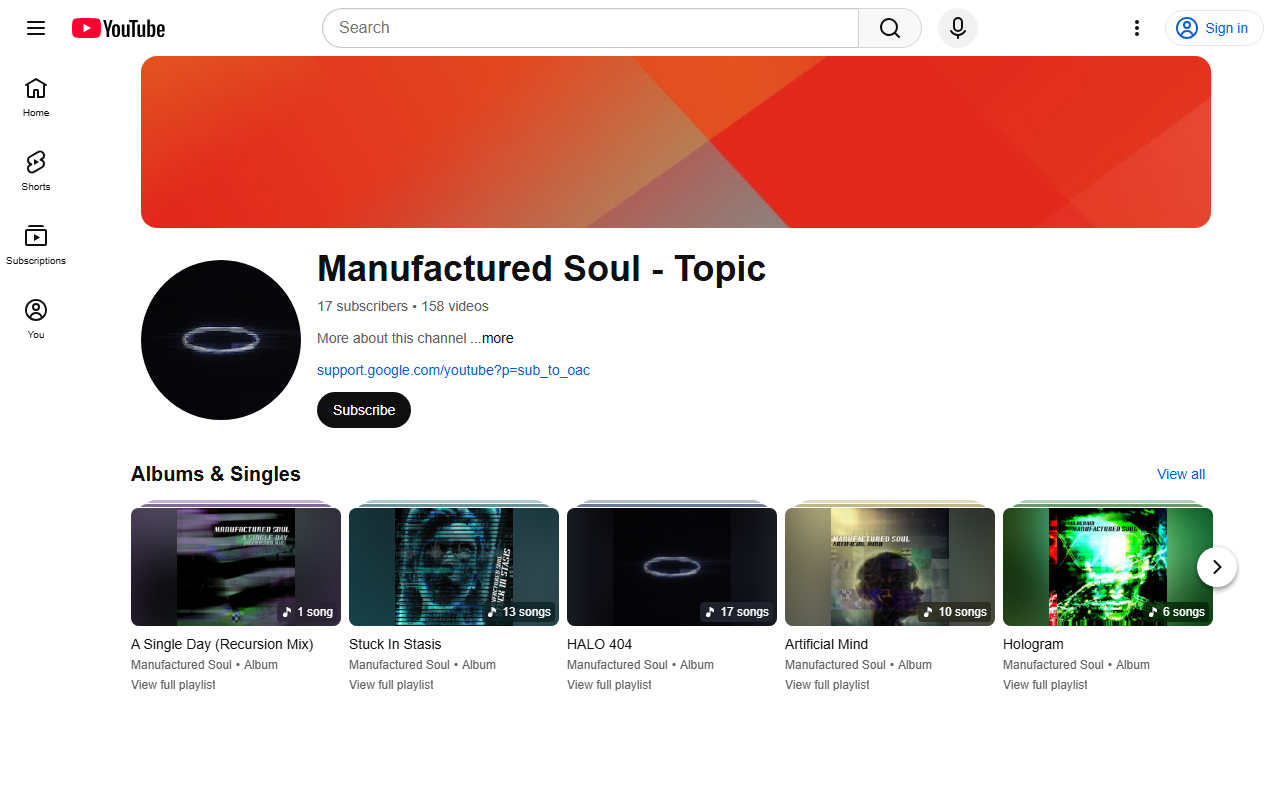Click Manufactured Soul under A Single Day
Image resolution: width=1280 pixels, height=800 pixels.
point(181,665)
